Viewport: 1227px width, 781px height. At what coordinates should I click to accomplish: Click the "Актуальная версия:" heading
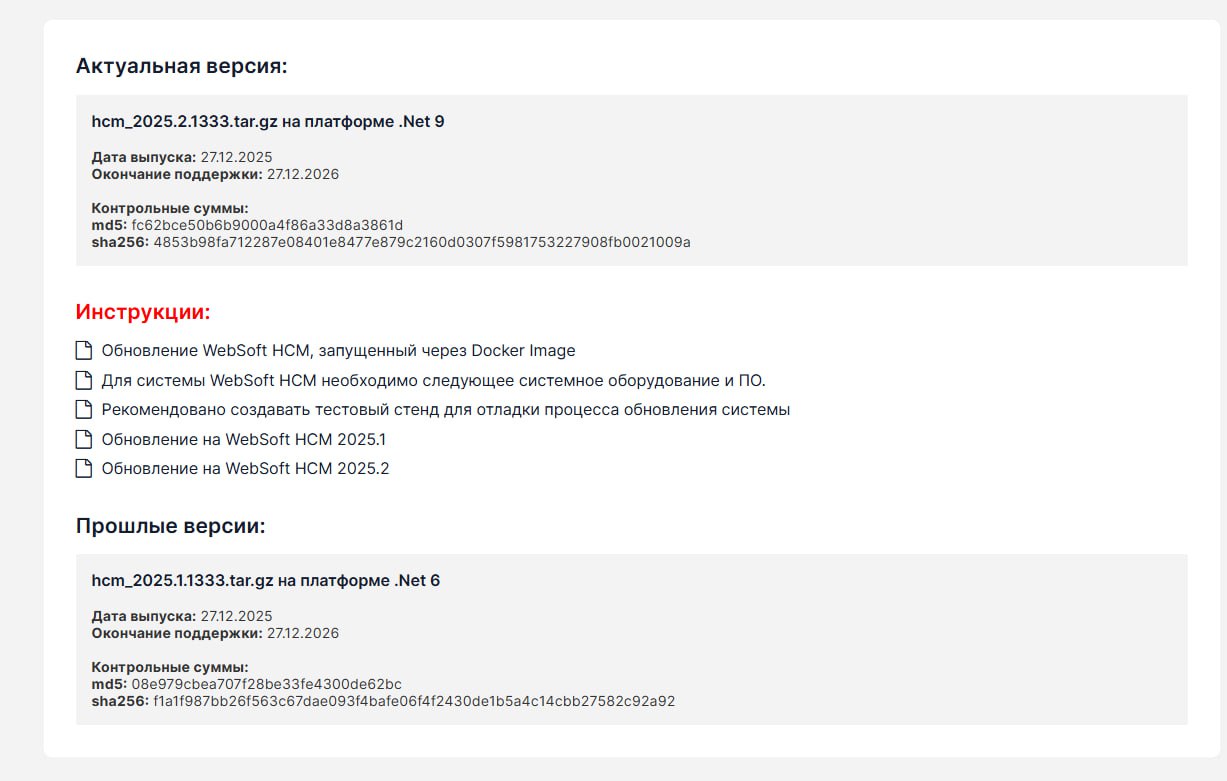tap(181, 67)
